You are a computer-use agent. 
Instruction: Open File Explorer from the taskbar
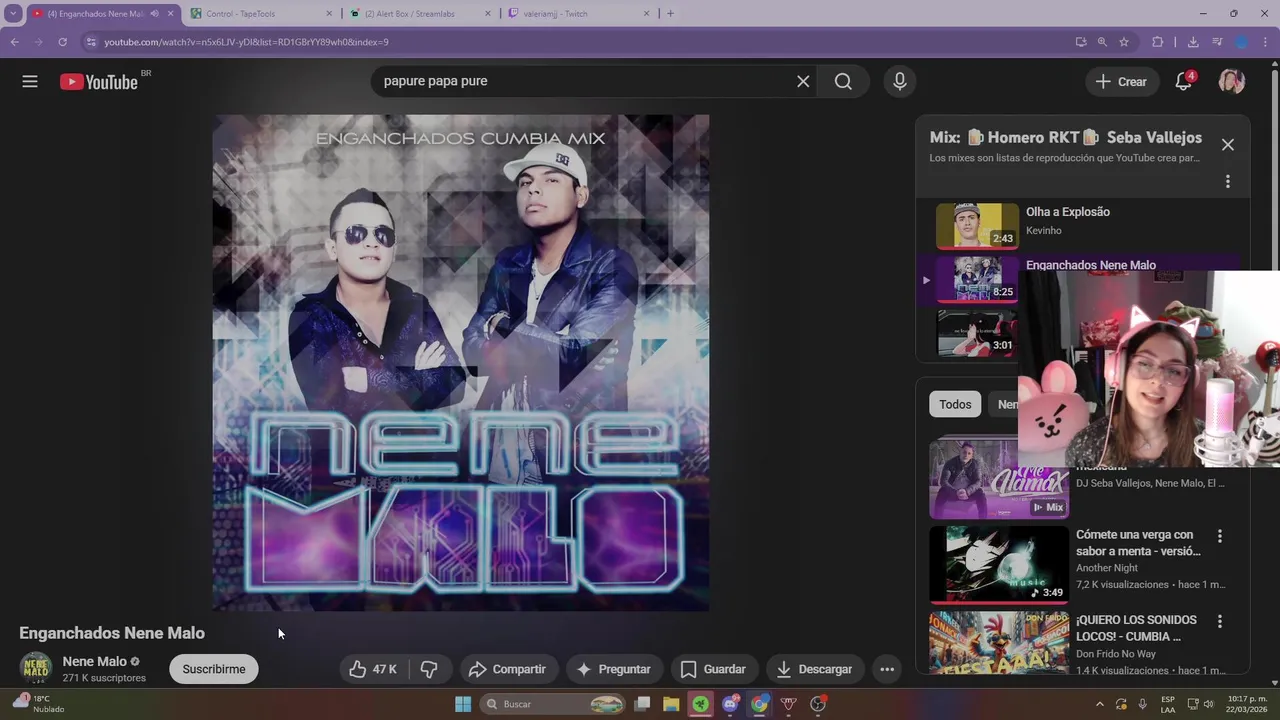[672, 704]
